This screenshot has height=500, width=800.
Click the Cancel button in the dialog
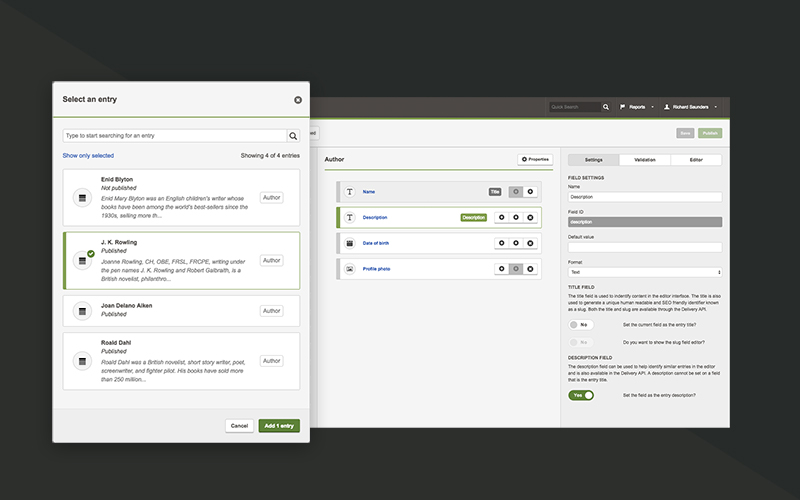239,426
